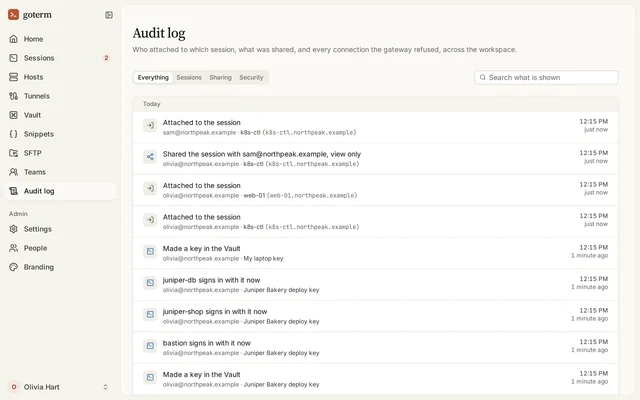
Task: Click the icon beside bastion signs in entry
Action: tap(150, 346)
